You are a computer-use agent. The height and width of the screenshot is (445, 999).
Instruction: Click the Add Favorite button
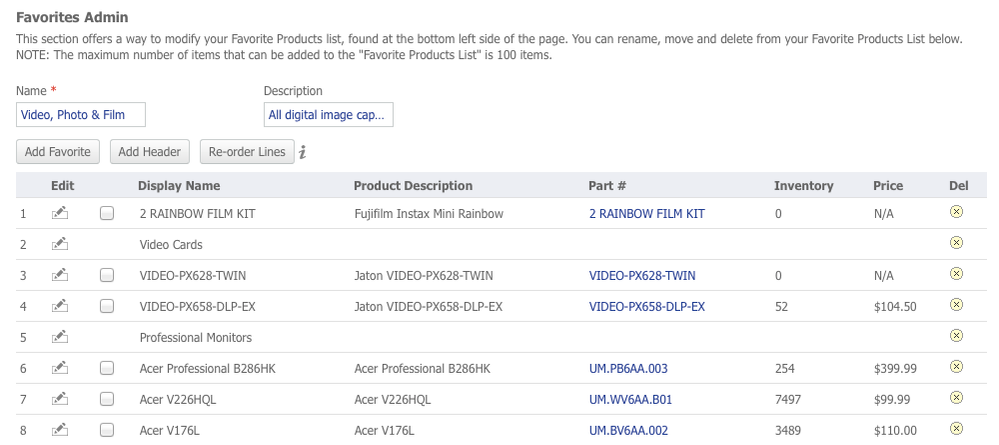point(59,152)
